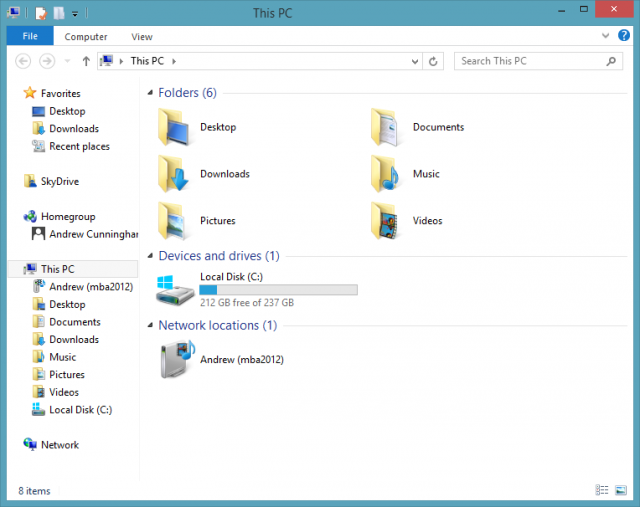Screen dimensions: 640x507
Task: Open the Computer ribbon tab
Action: click(86, 37)
